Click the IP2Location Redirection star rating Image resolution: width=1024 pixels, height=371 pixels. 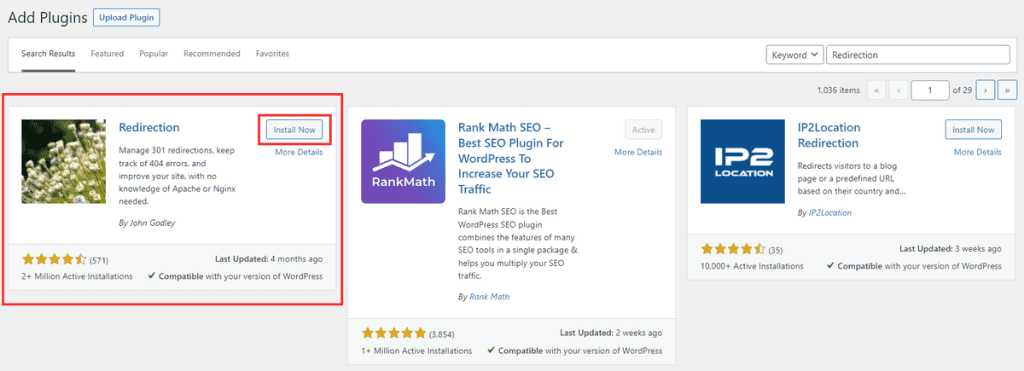point(733,250)
